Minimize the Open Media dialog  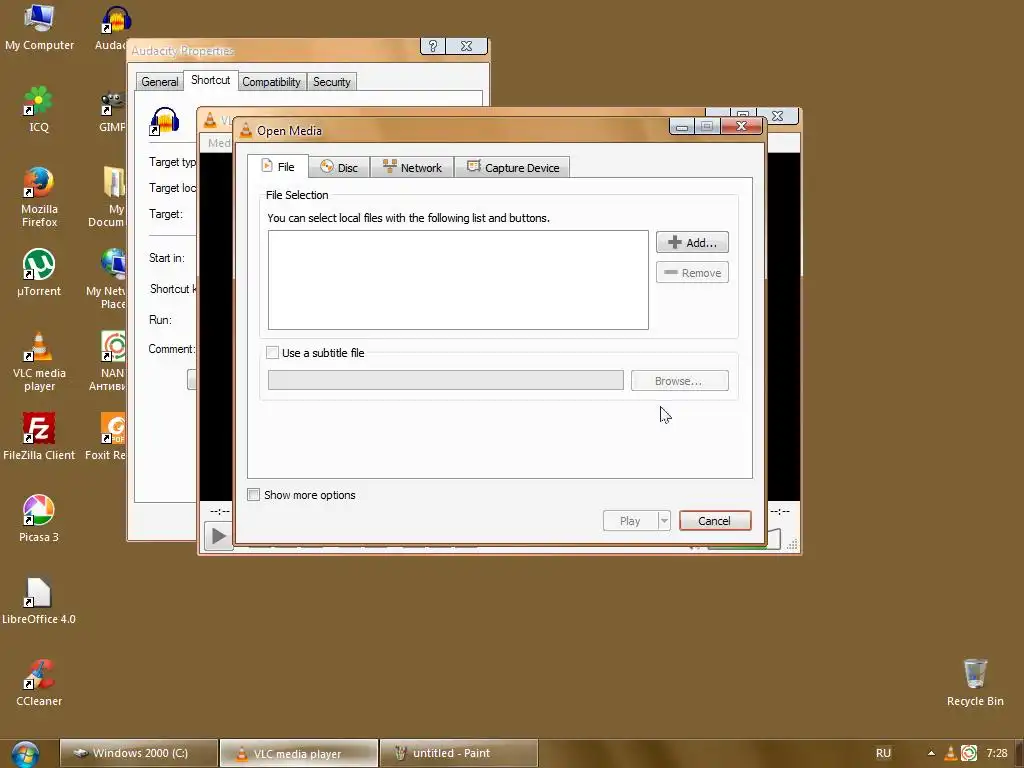681,127
